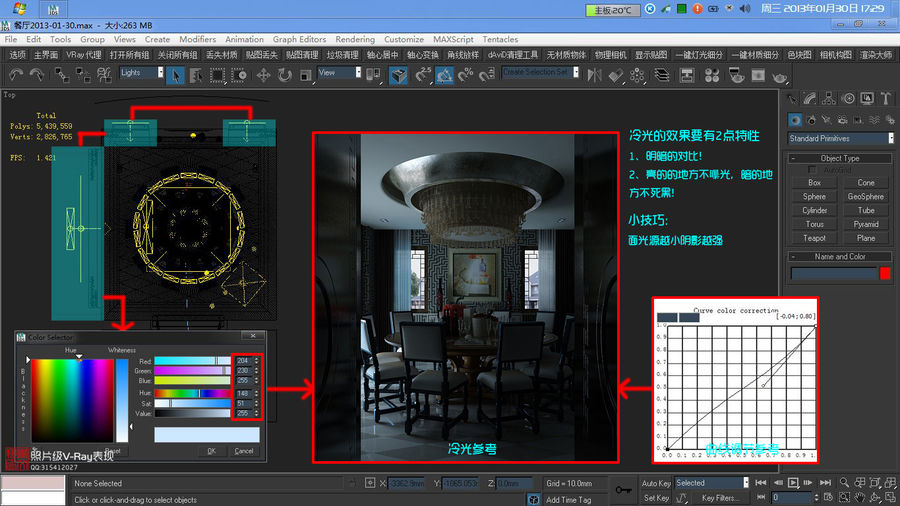Viewport: 900px width, 506px height.
Task: Click the Align tool icon
Action: (616, 75)
